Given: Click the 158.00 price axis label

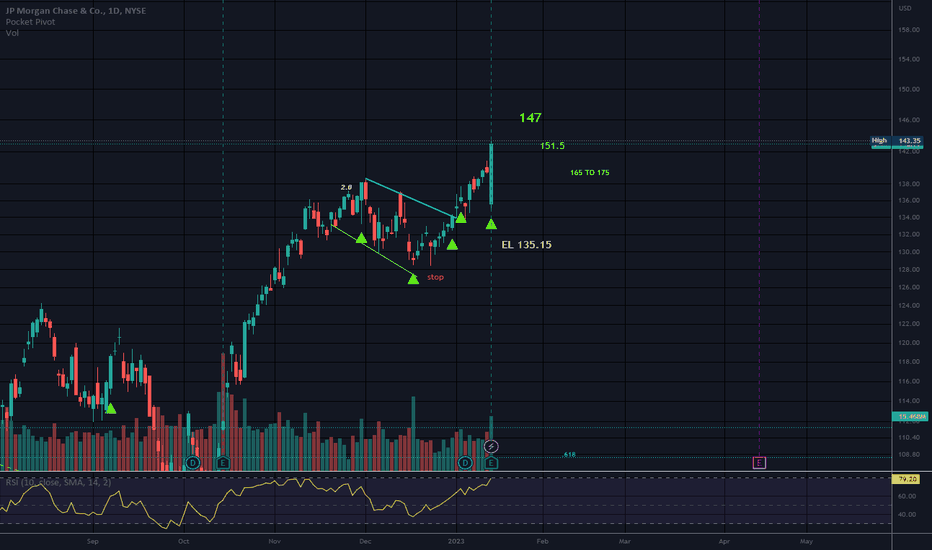Looking at the screenshot, I should 909,30.
